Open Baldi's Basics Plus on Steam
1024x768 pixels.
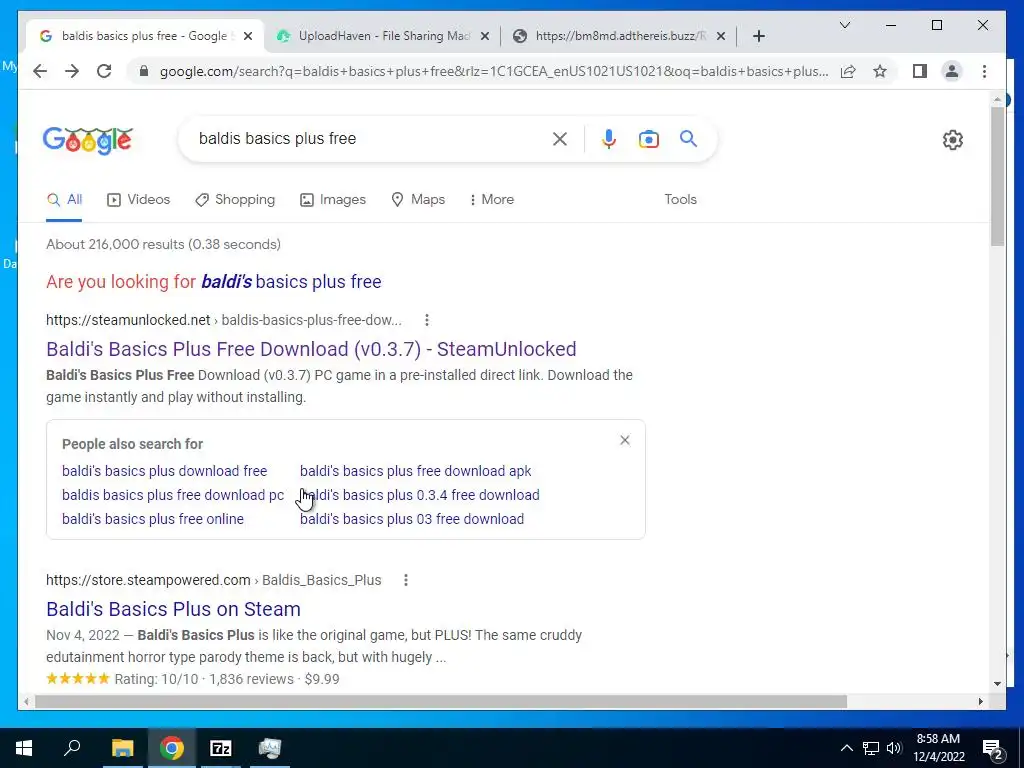(x=173, y=609)
